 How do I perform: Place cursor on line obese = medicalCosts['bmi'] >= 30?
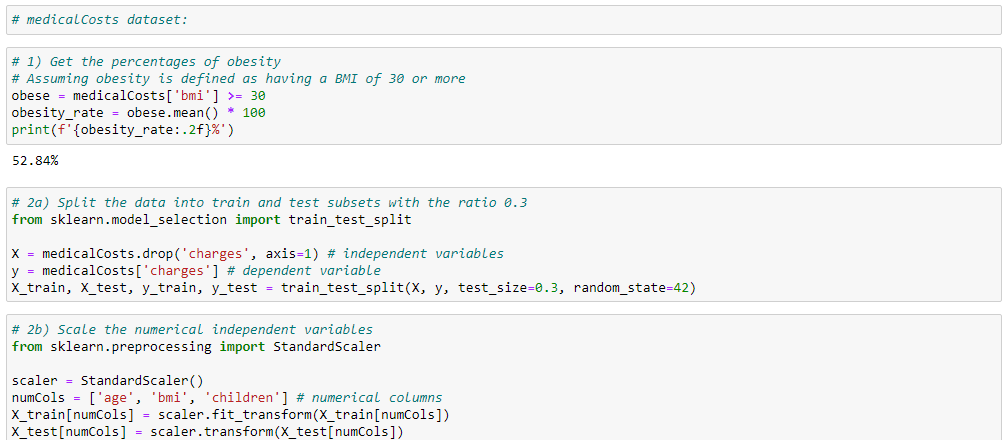pos(139,96)
